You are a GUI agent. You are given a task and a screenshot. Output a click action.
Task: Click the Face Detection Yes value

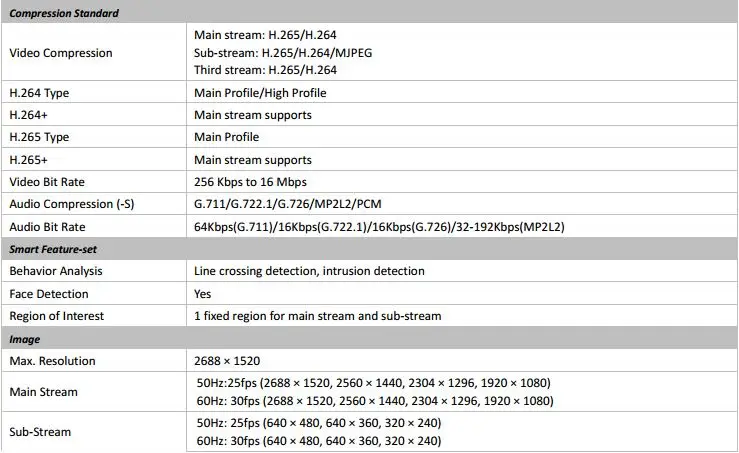203,294
